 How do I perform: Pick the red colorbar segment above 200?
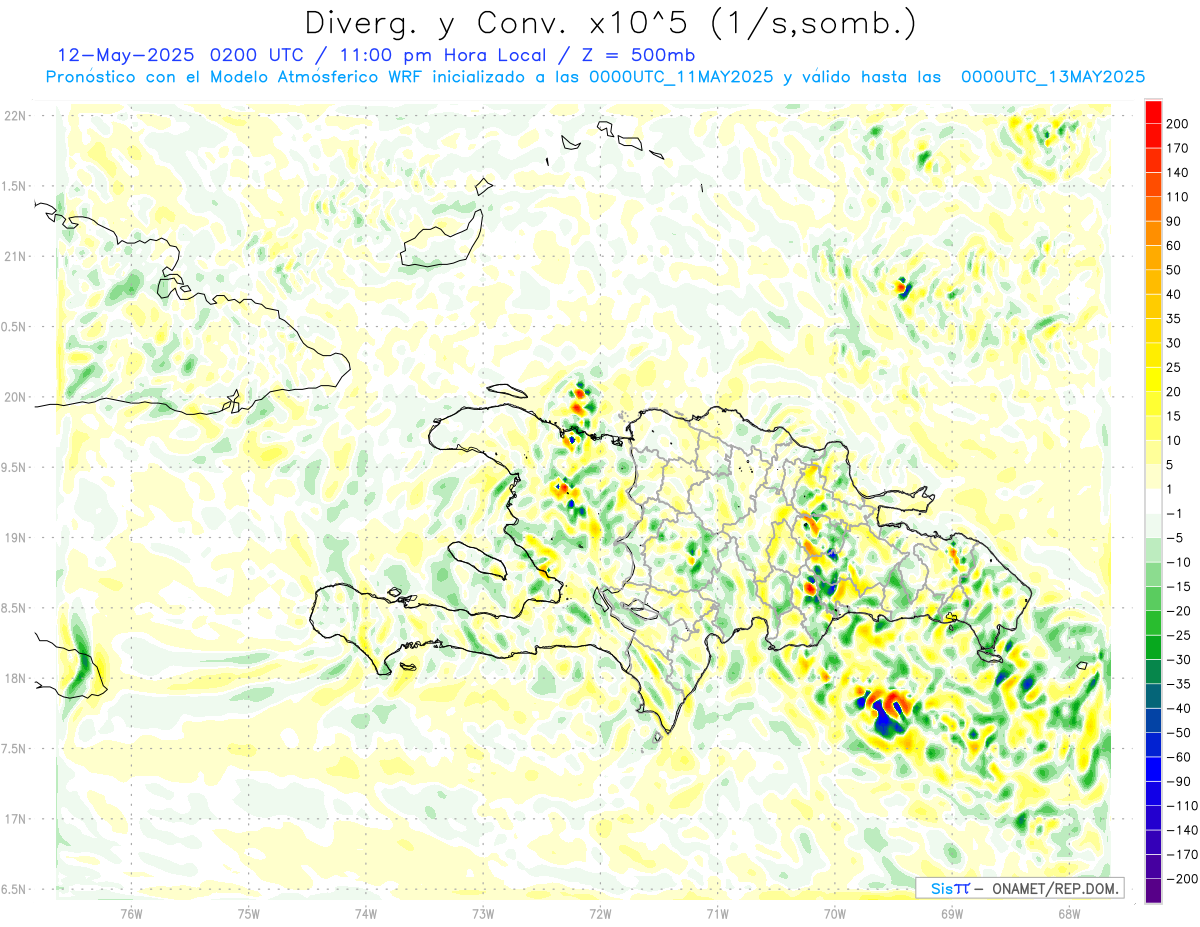(1153, 112)
